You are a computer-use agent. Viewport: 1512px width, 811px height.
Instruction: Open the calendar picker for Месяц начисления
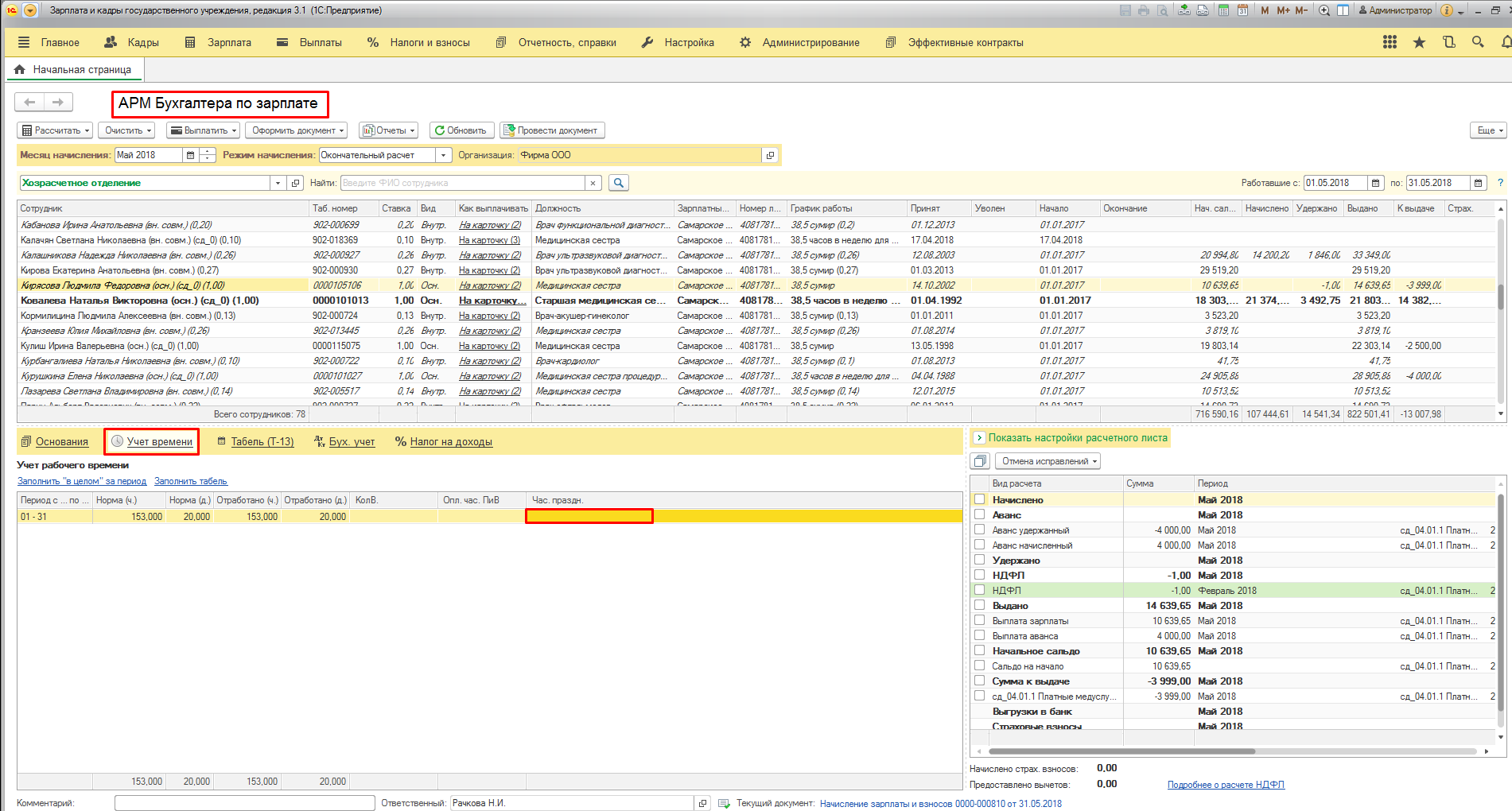[190, 155]
